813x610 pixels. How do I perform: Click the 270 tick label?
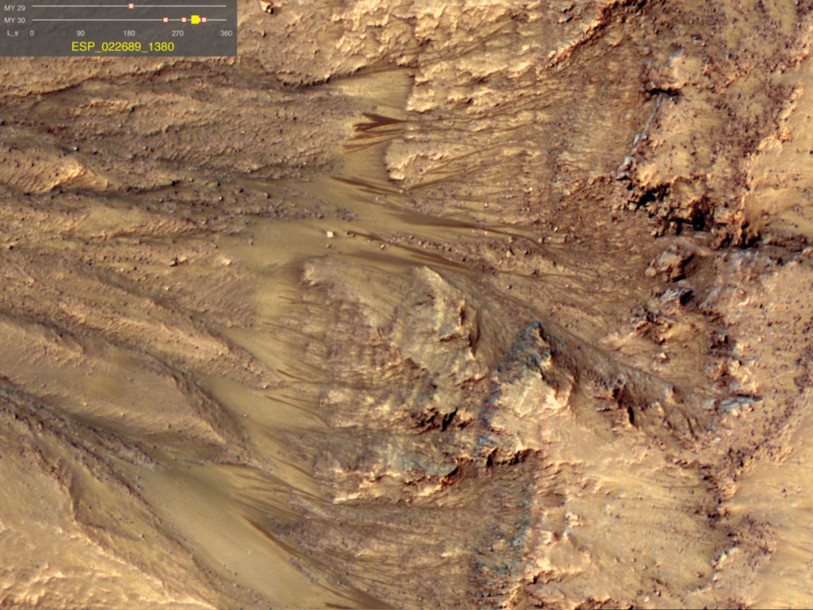click(177, 33)
